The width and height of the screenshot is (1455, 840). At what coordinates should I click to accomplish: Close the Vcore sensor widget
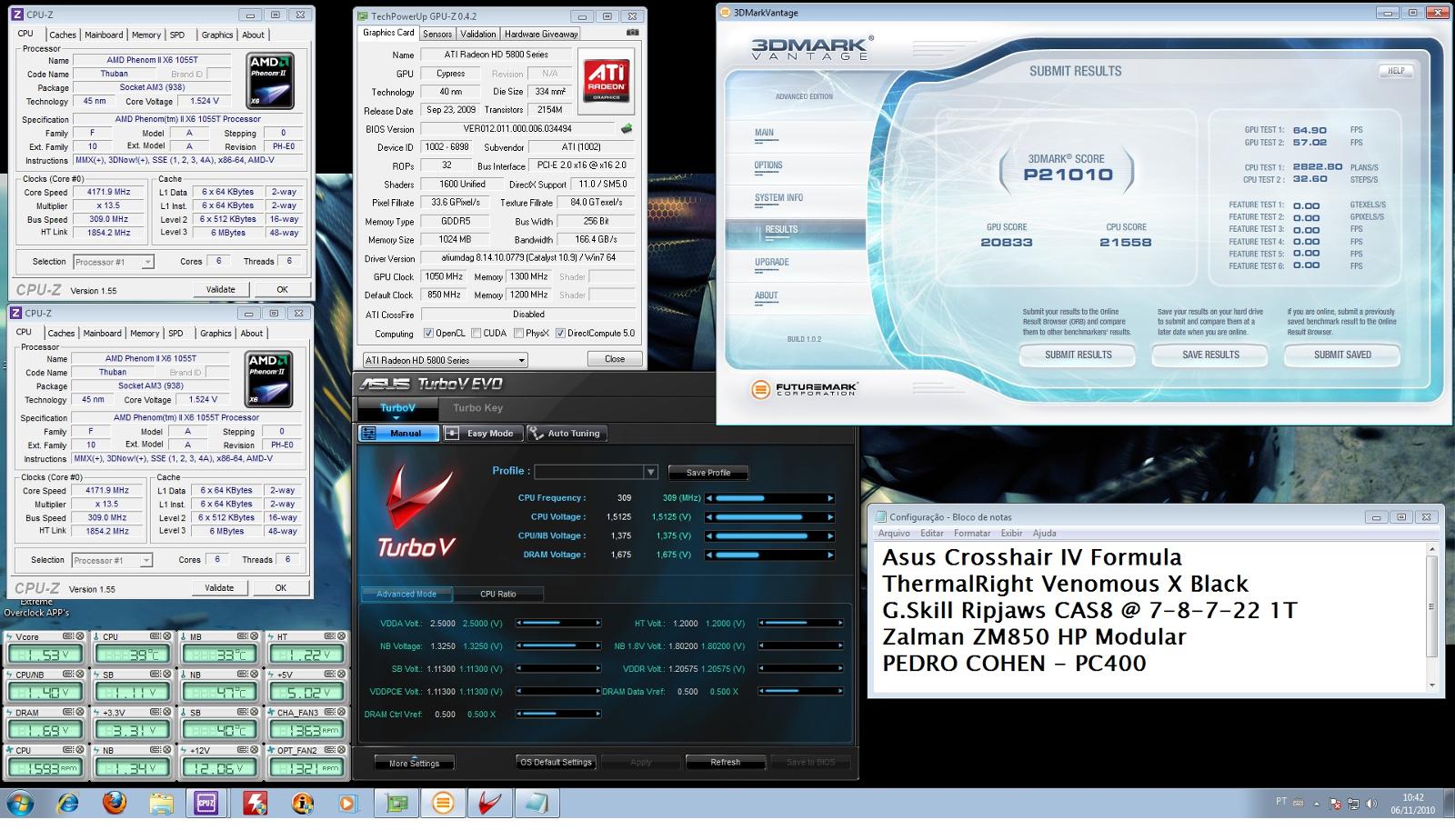pos(80,636)
